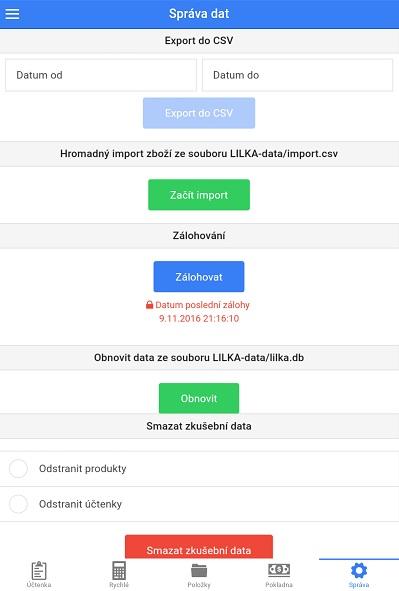Click the red Smazat zkušební data button
The width and height of the screenshot is (399, 591).
point(199,547)
